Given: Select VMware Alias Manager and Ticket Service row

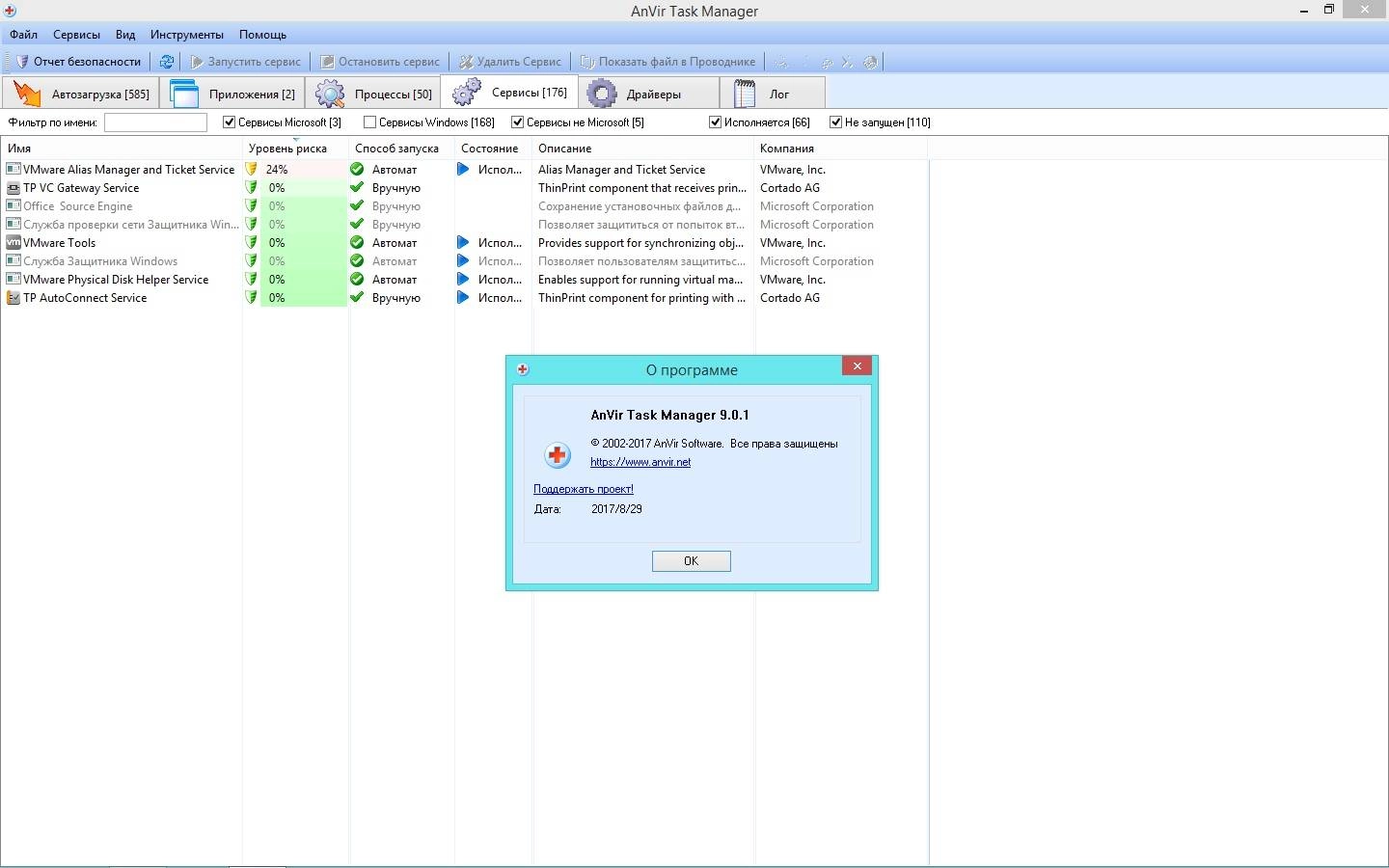Looking at the screenshot, I should [464, 170].
